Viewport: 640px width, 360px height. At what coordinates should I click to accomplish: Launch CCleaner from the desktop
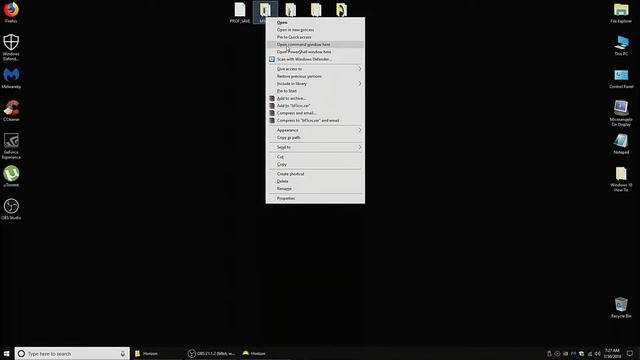(x=11, y=111)
